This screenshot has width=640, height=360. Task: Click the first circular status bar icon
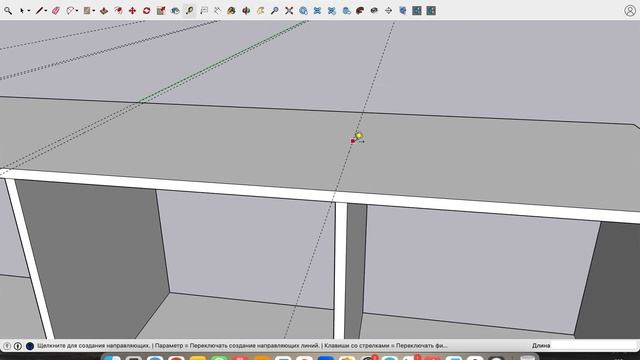pos(7,346)
